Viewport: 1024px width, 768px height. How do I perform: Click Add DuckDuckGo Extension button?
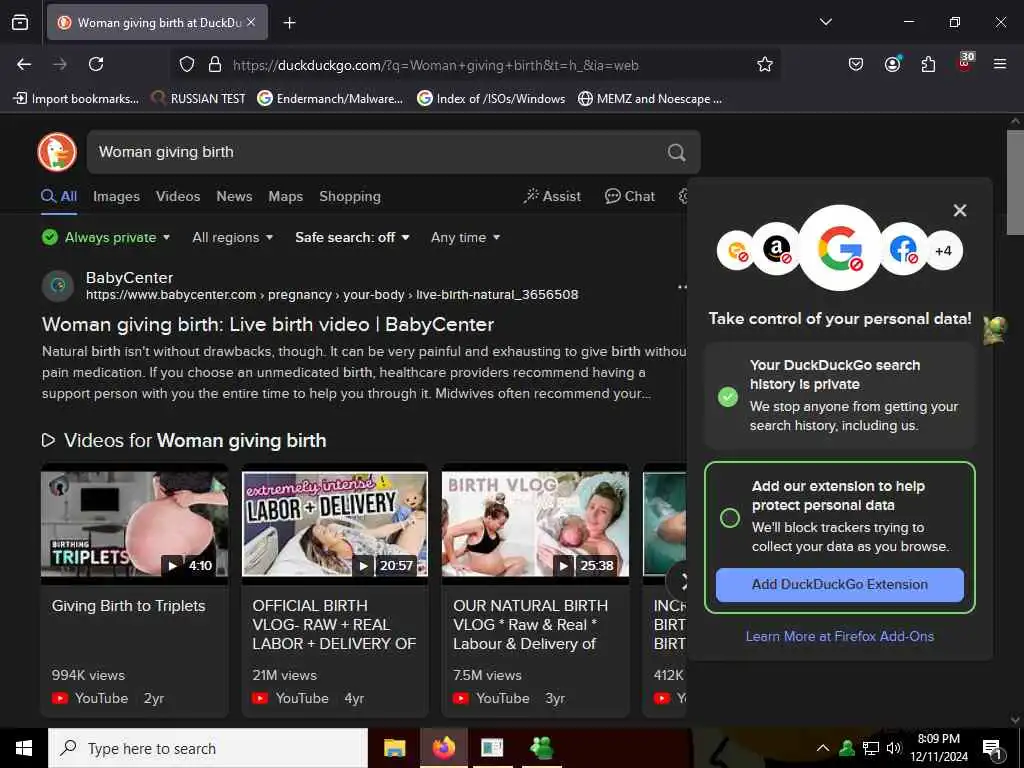click(x=839, y=584)
